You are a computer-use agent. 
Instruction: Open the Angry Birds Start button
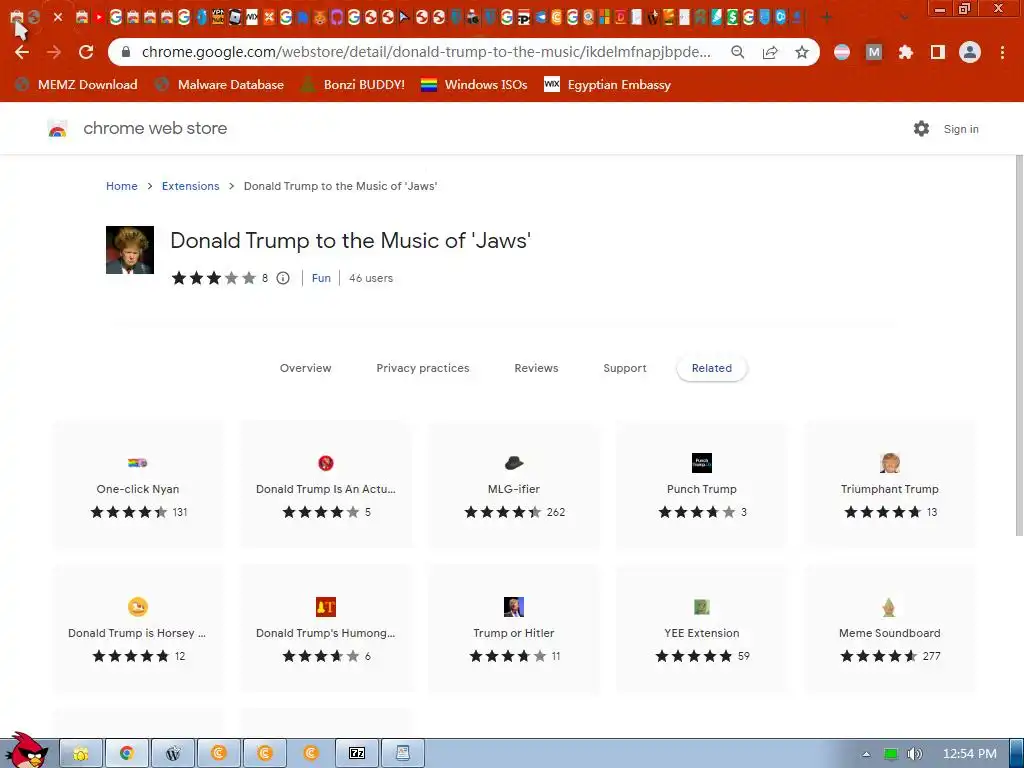pos(26,750)
